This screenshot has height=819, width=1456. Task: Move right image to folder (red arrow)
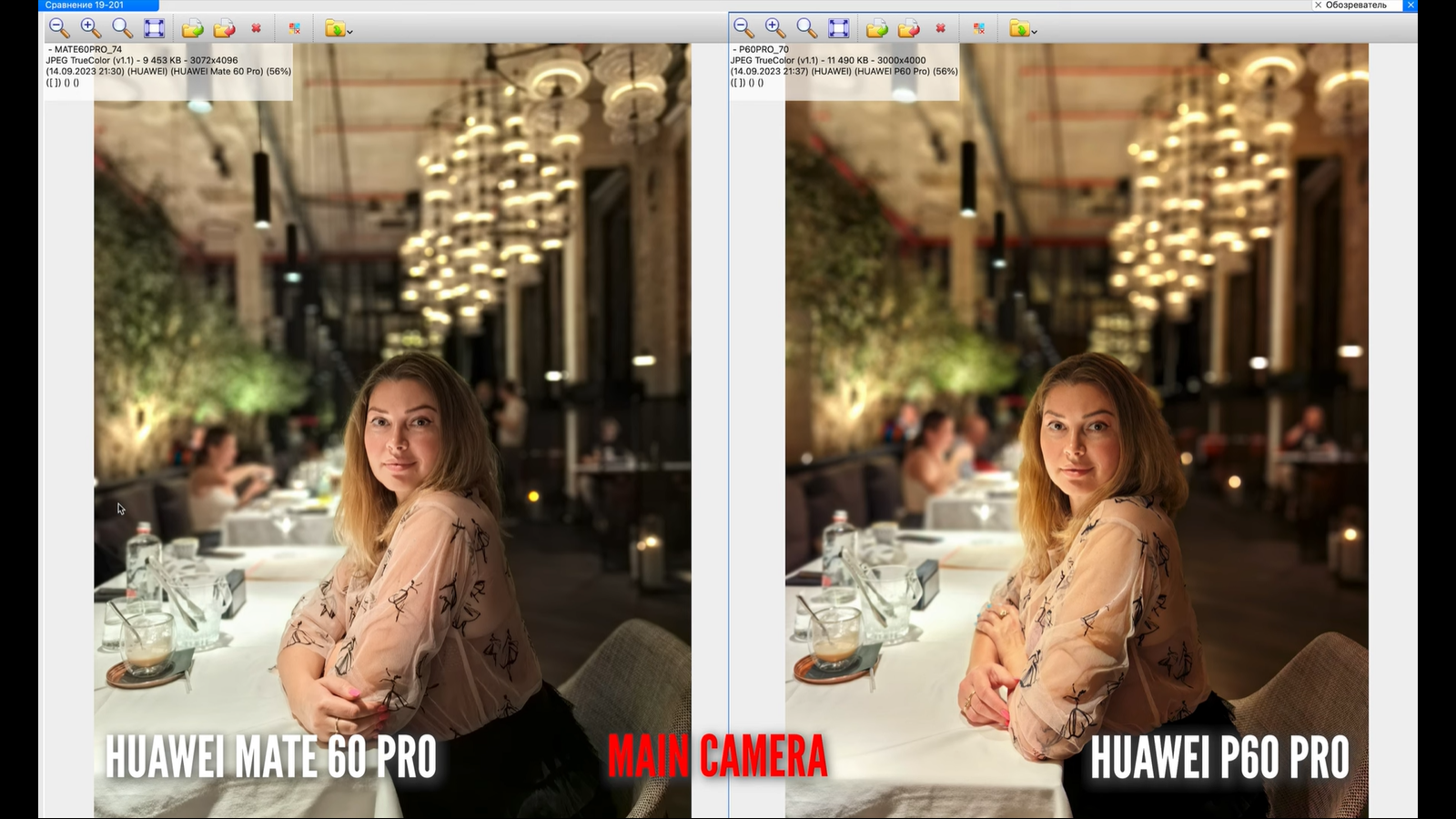coord(908,29)
